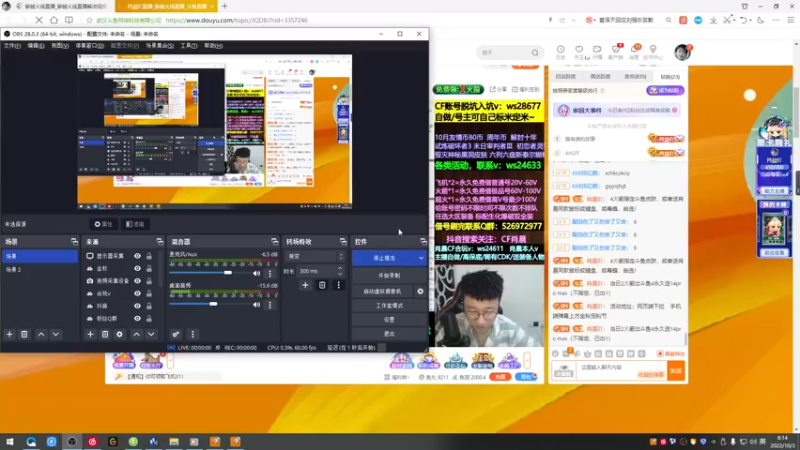Open OBS 文件 menu
Viewport: 800px width, 450px height.
click(x=12, y=45)
